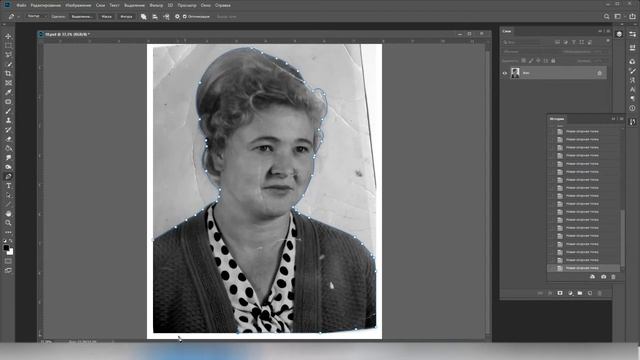The width and height of the screenshot is (640, 360).
Task: Select the Type tool
Action: 8,186
